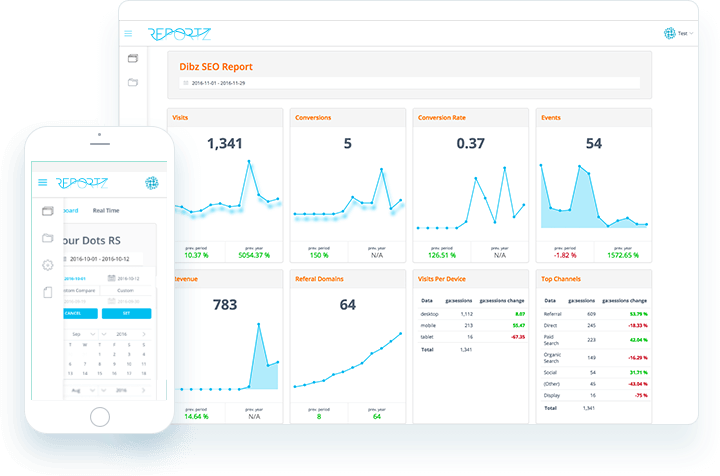Open the hamburger menu in desktop header
This screenshot has width=720, height=476.
[128, 33]
